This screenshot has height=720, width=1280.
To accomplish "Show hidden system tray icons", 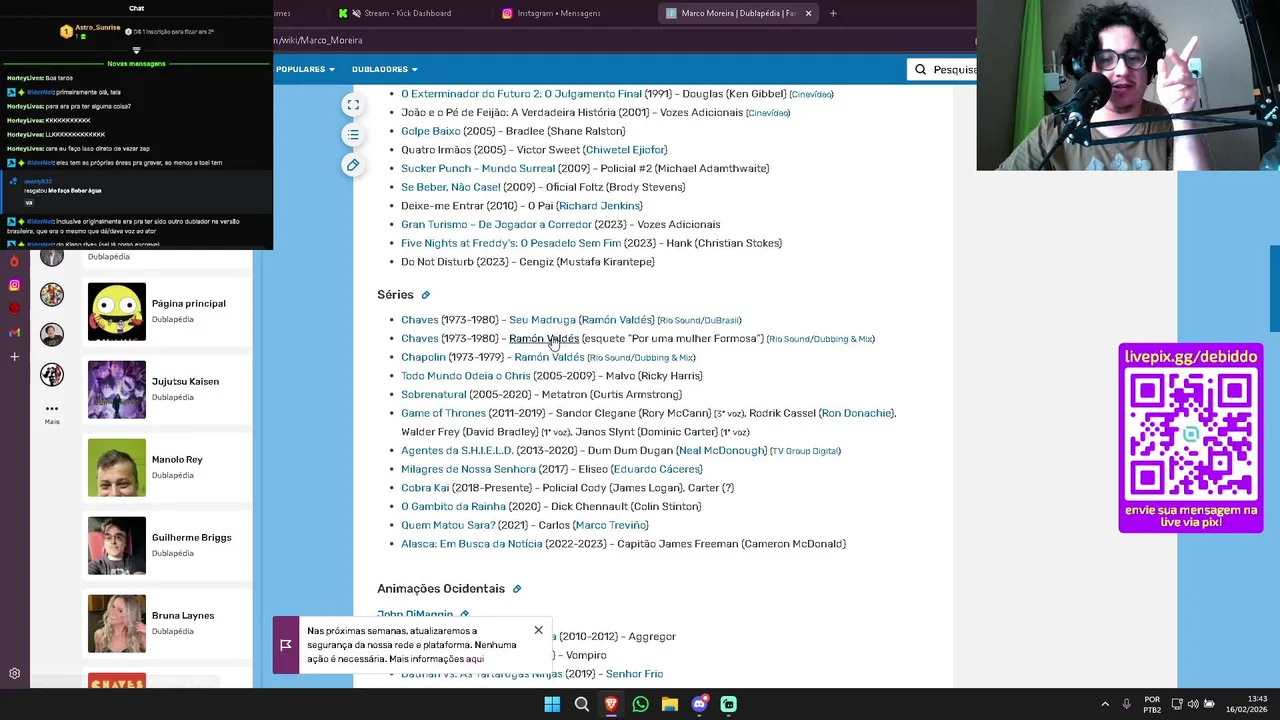I will (1105, 704).
